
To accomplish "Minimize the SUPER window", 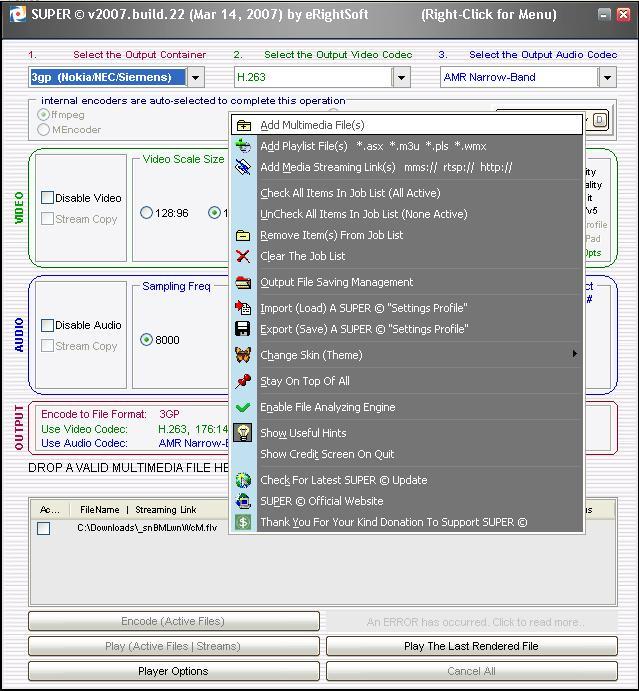I will pyautogui.click(x=604, y=15).
